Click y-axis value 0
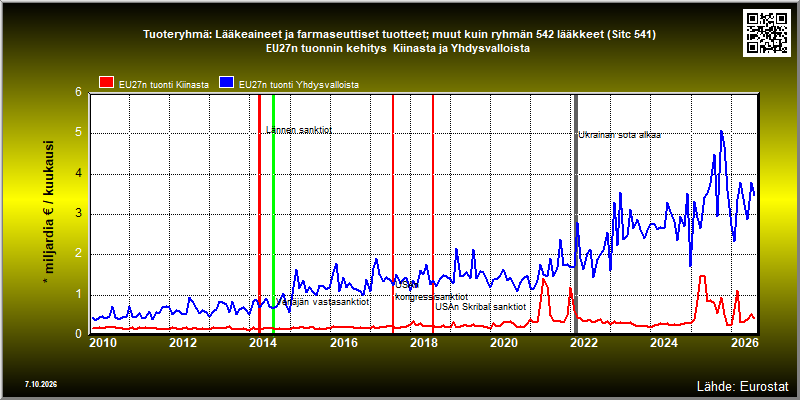 (x=79, y=334)
